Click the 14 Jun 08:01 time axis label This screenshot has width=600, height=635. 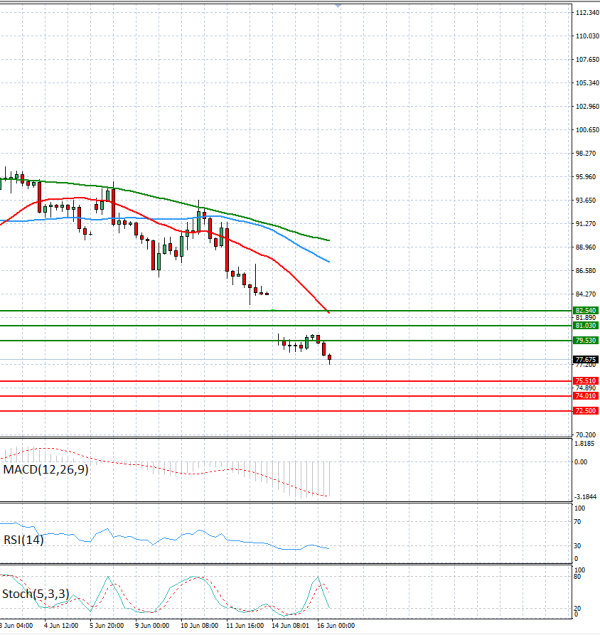coord(290,626)
